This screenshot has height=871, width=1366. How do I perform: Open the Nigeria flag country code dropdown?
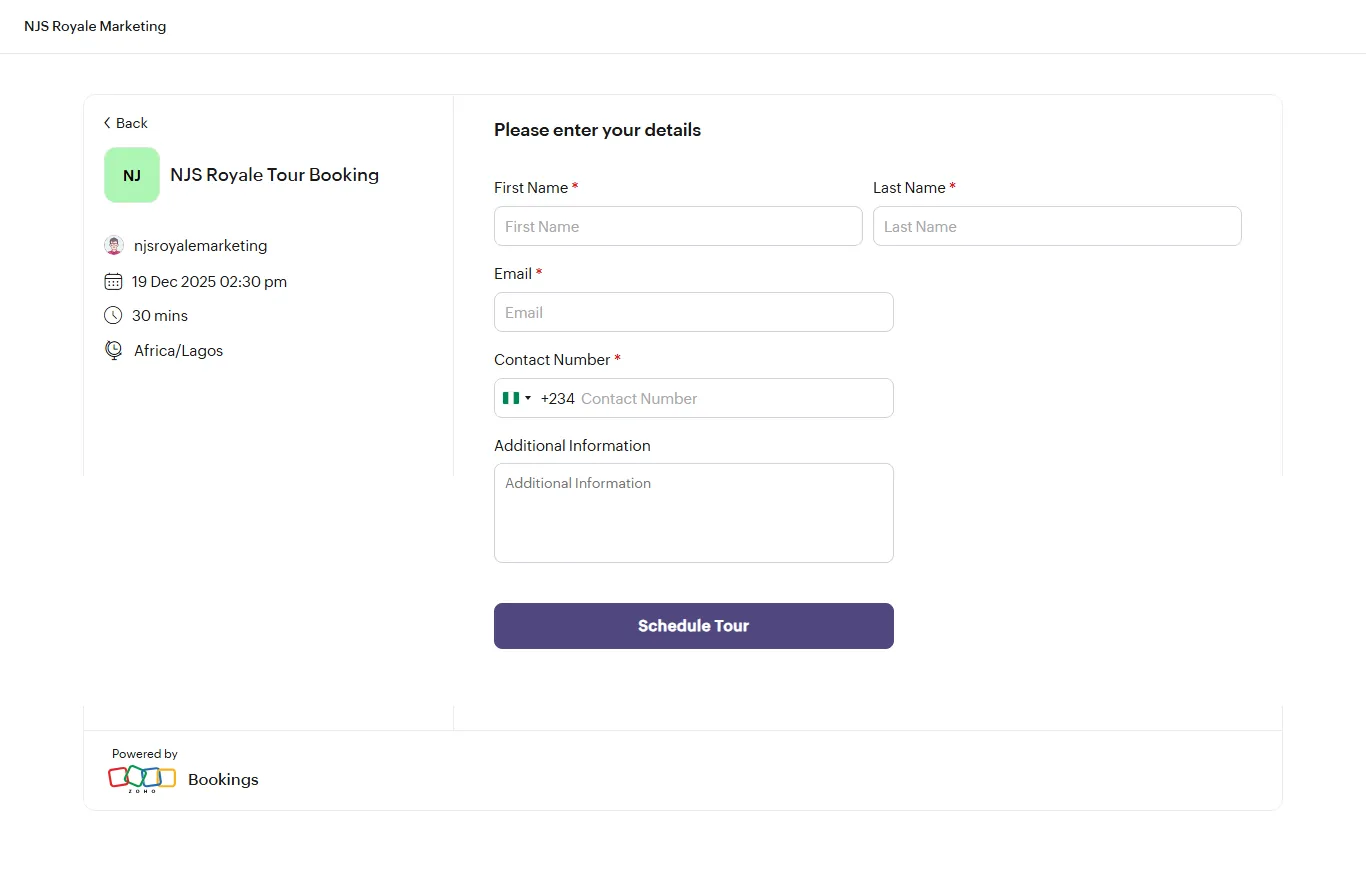(x=517, y=398)
